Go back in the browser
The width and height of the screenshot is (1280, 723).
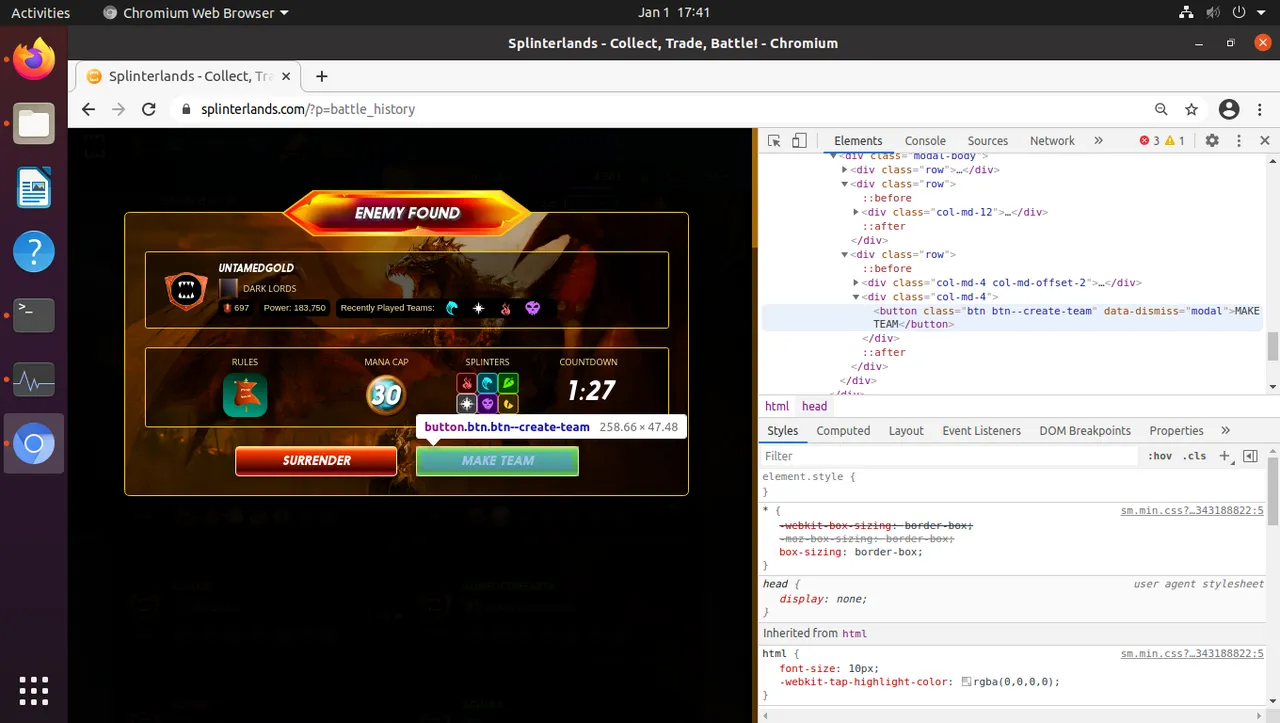89,109
